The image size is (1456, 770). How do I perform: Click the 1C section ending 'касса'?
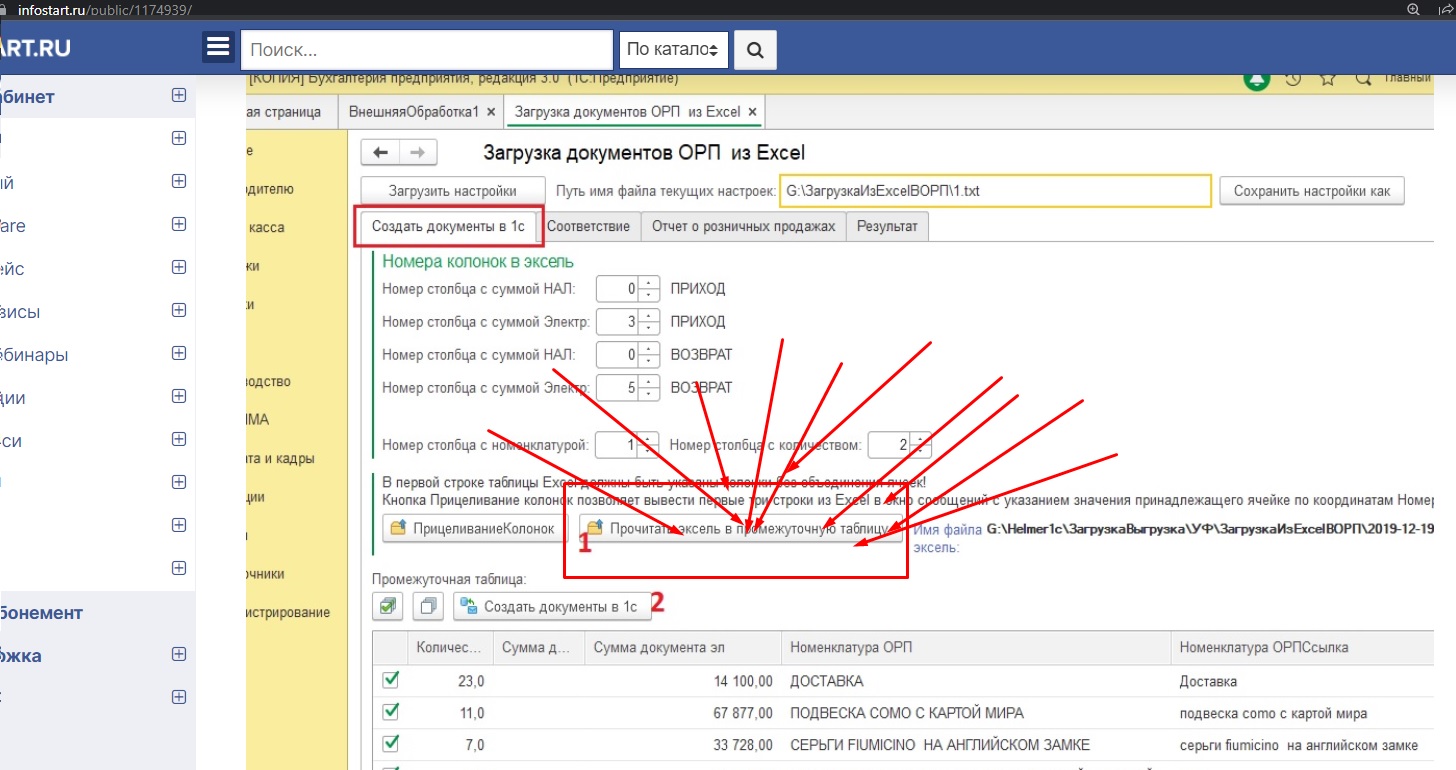click(267, 227)
